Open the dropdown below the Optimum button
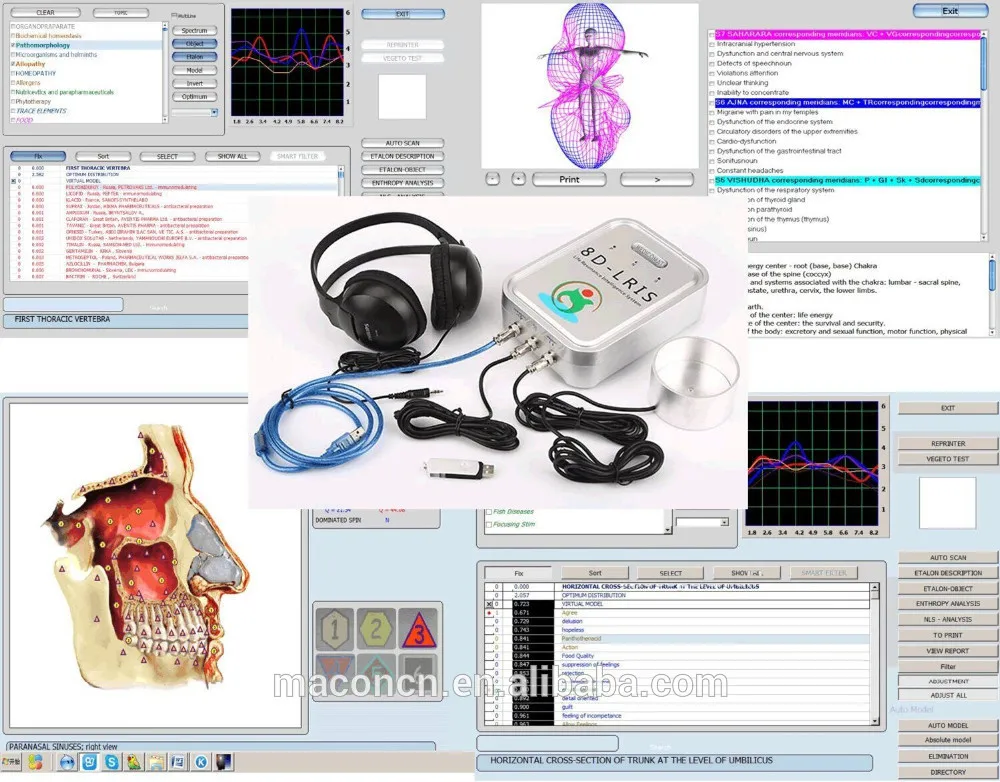1000x782 pixels. pyautogui.click(x=214, y=112)
